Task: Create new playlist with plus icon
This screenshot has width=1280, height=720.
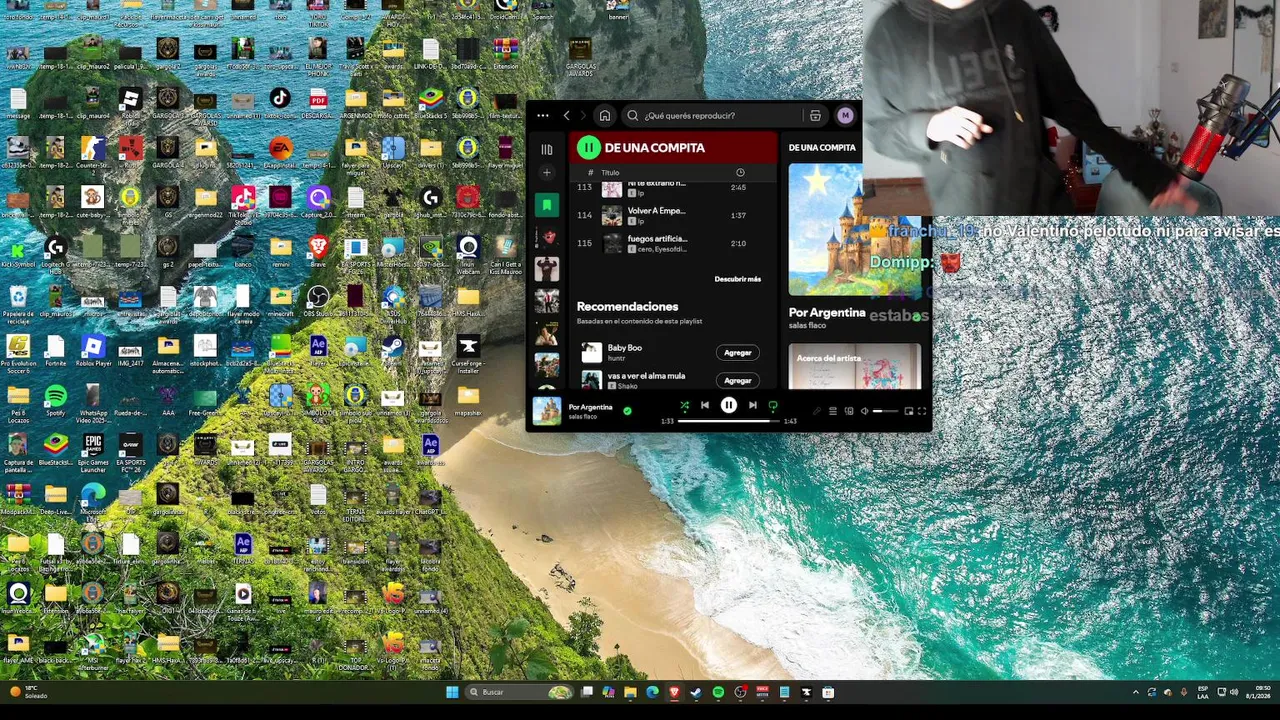Action: 546,173
